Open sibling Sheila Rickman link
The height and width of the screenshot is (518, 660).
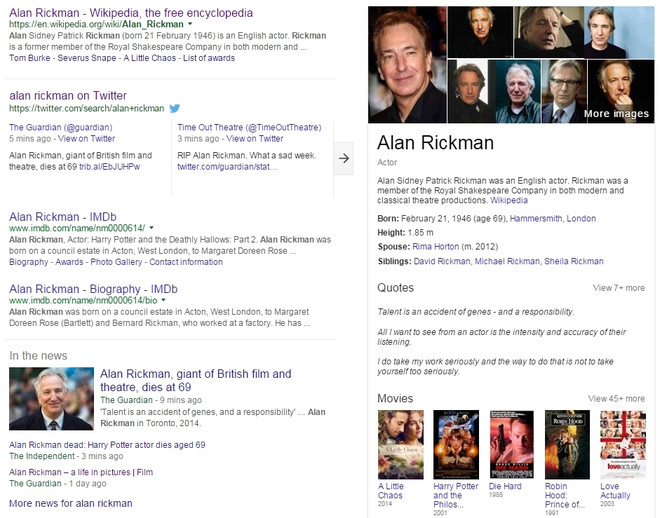coord(574,261)
